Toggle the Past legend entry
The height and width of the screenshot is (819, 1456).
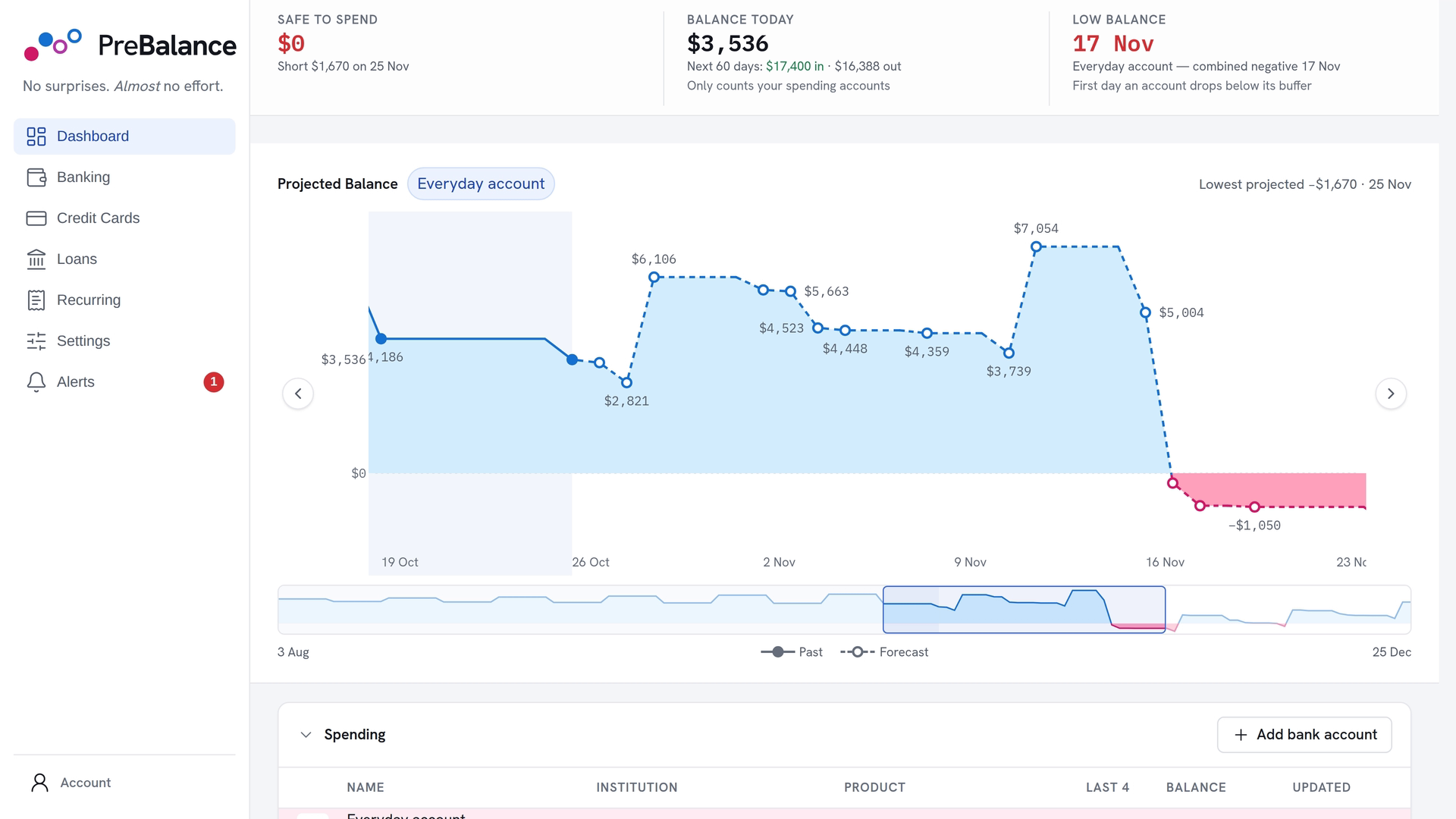tap(792, 652)
